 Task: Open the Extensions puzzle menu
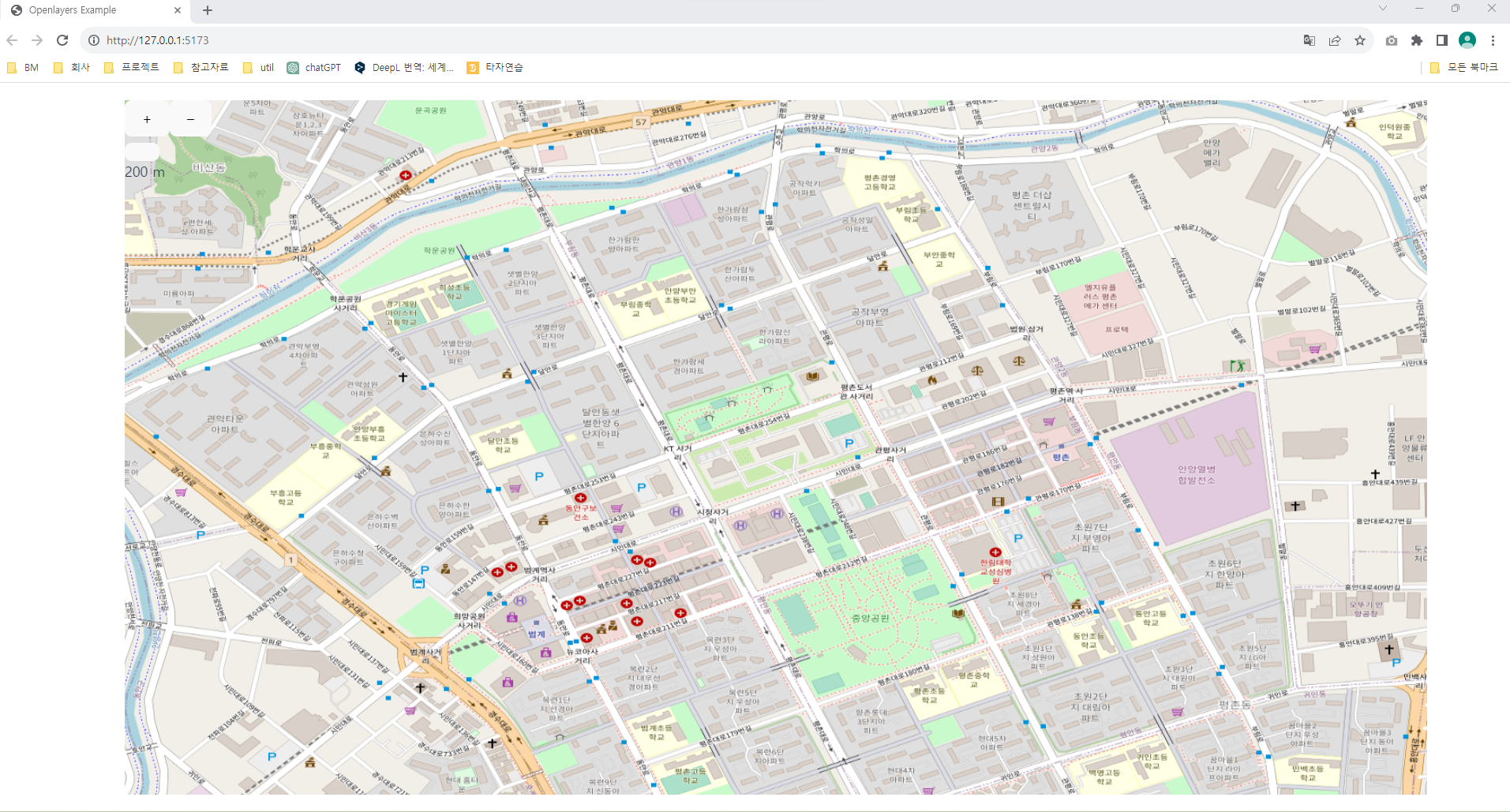coord(1417,40)
